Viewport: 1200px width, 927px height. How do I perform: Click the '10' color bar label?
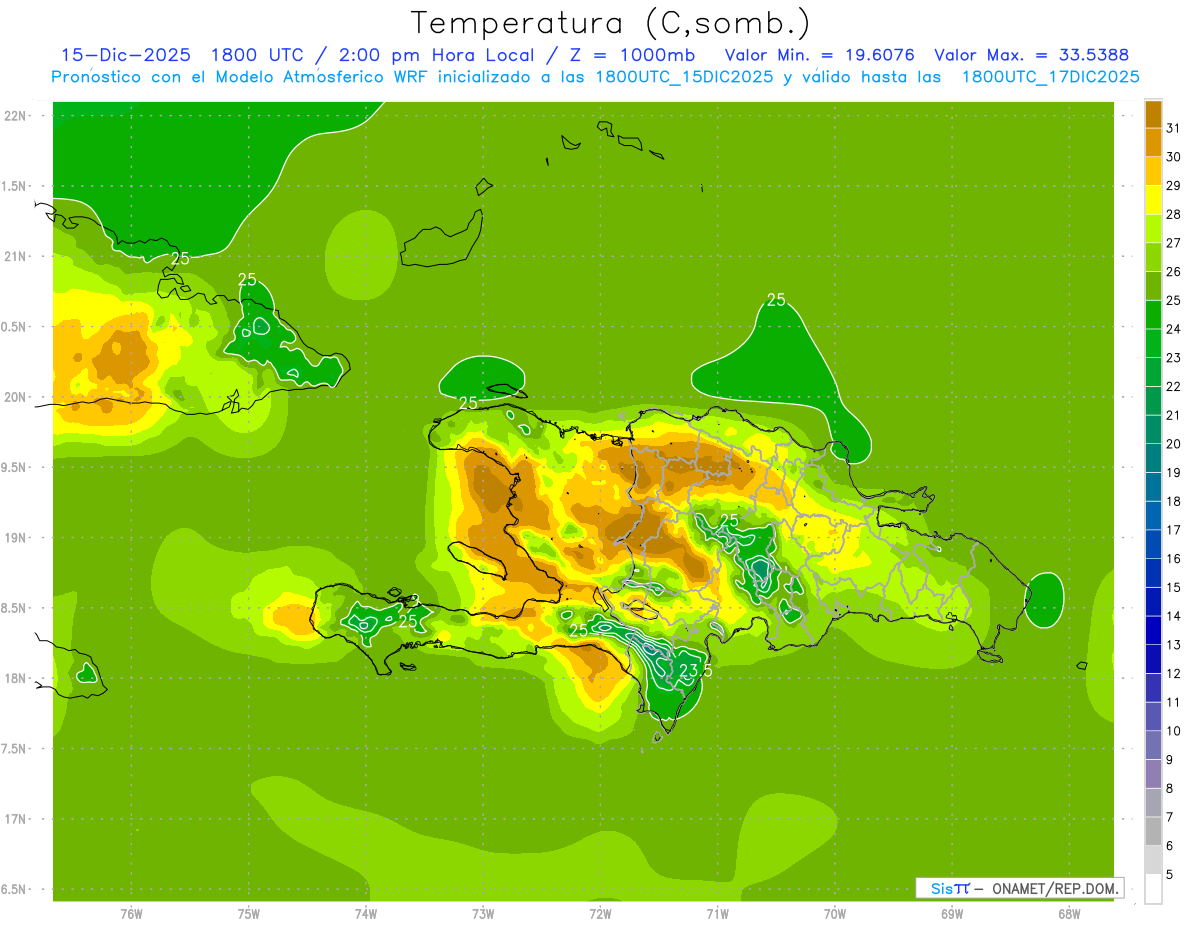coord(1174,731)
